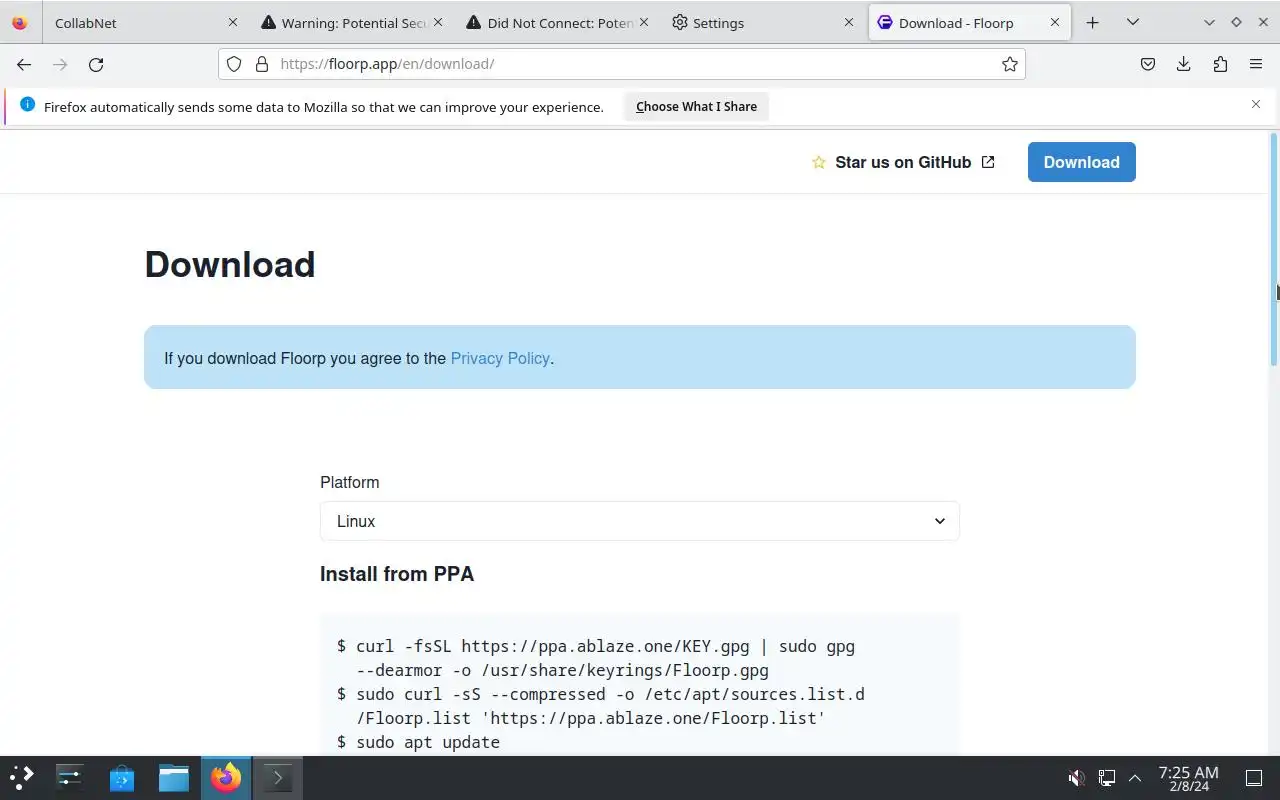This screenshot has height=800, width=1280.
Task: Close the Settings tab
Action: [x=849, y=22]
